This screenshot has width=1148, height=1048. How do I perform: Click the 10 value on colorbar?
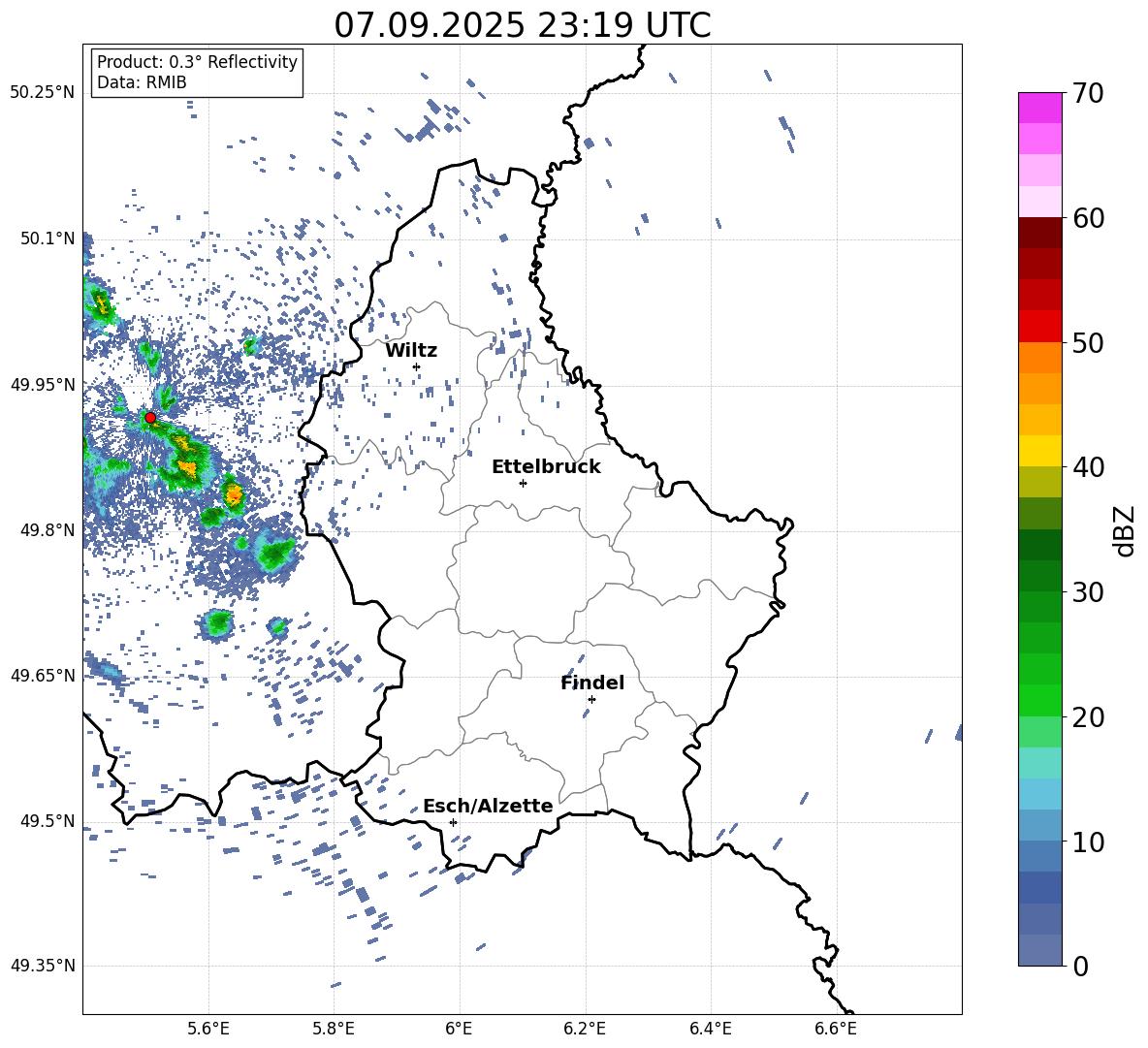point(1088,842)
